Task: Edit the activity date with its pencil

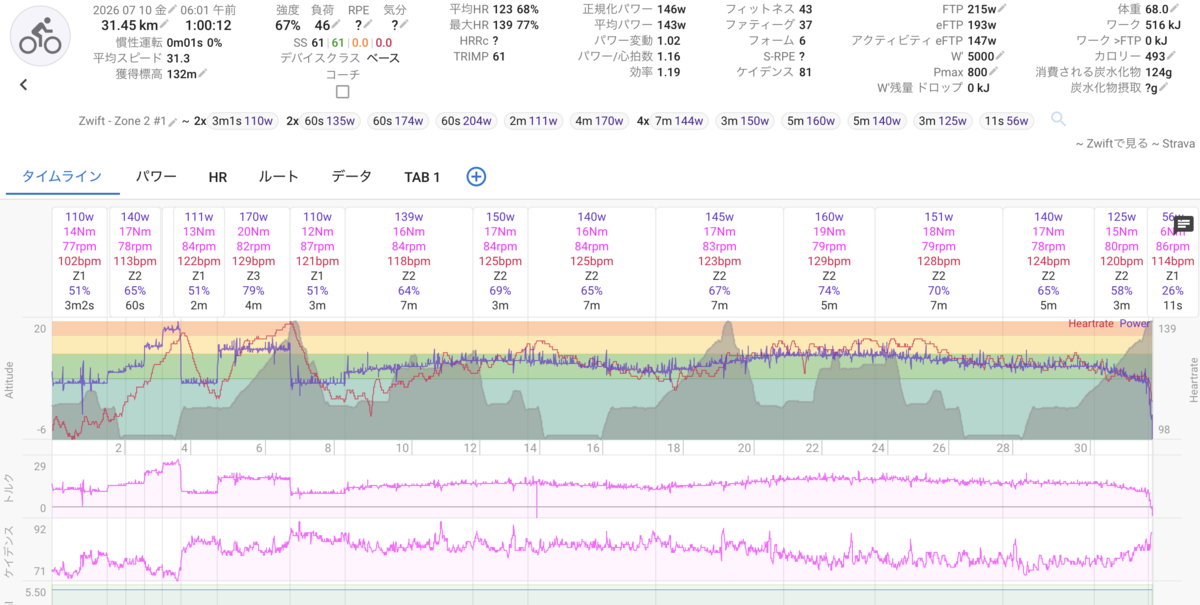Action: pos(171,9)
